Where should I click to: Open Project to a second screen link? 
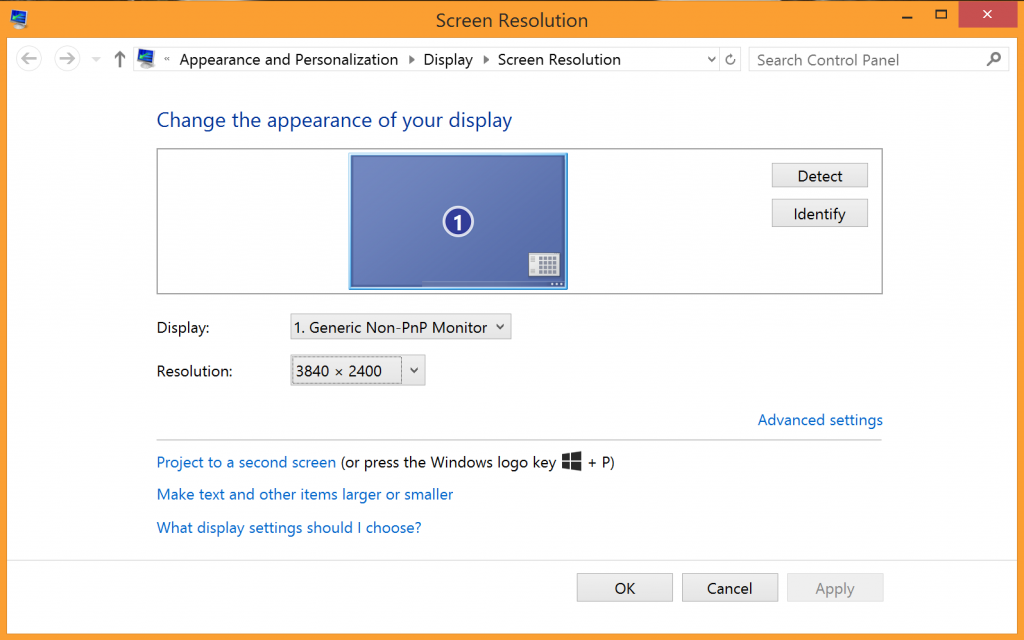[x=246, y=462]
